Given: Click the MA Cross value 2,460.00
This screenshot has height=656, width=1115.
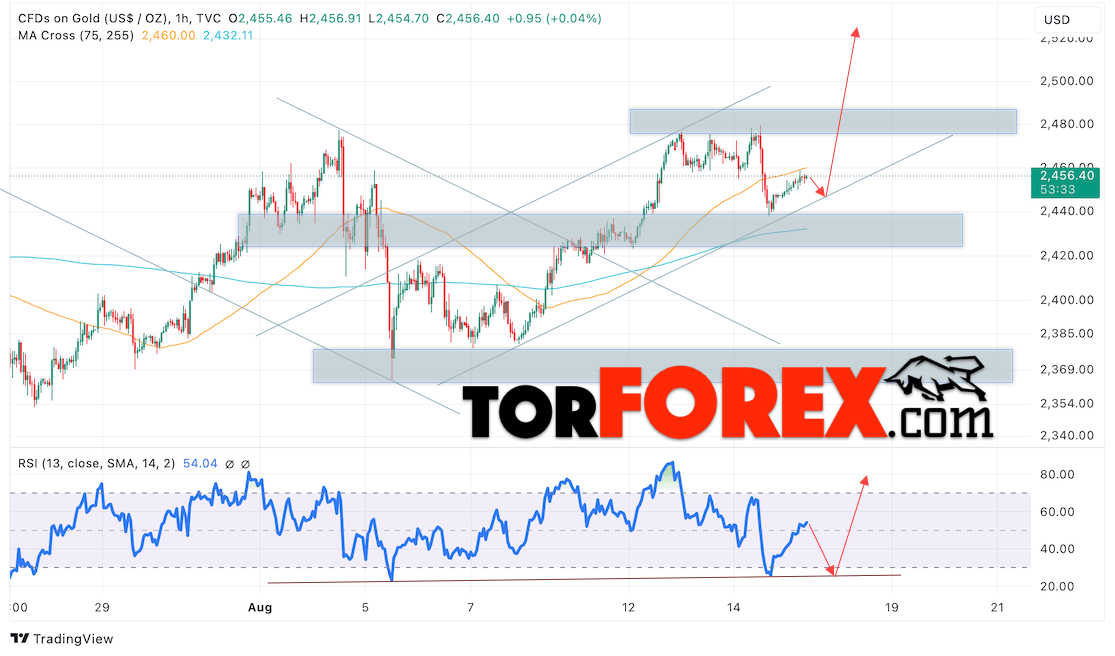Looking at the screenshot, I should tap(168, 36).
